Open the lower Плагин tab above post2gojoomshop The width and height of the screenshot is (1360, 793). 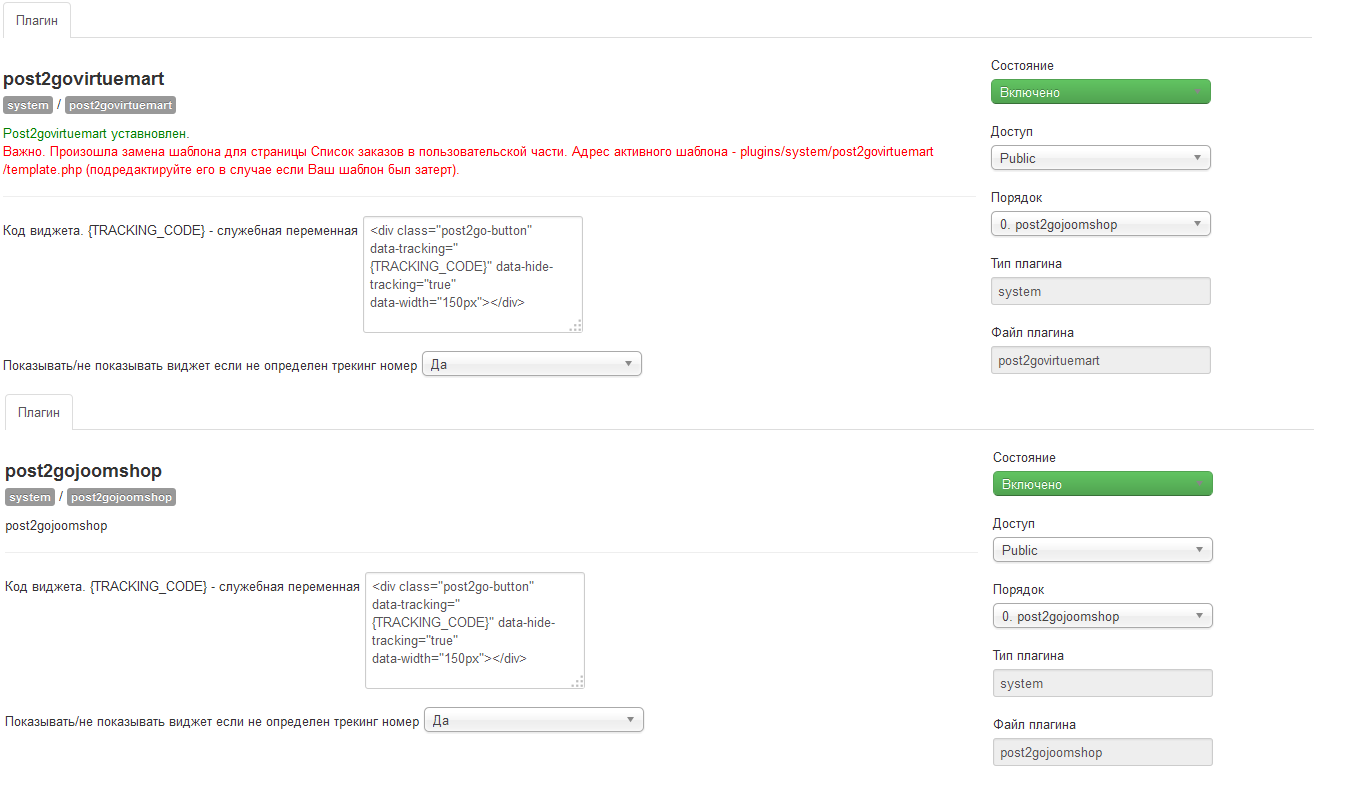tap(38, 412)
